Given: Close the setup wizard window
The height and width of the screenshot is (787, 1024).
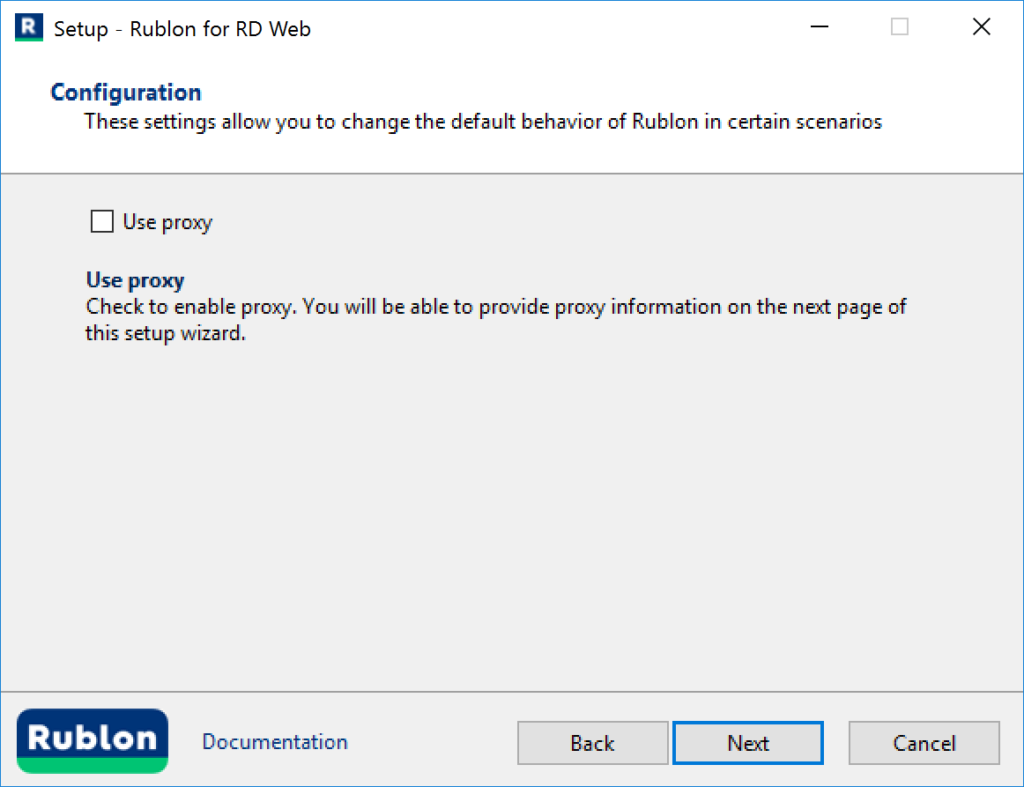Looking at the screenshot, I should point(981,27).
